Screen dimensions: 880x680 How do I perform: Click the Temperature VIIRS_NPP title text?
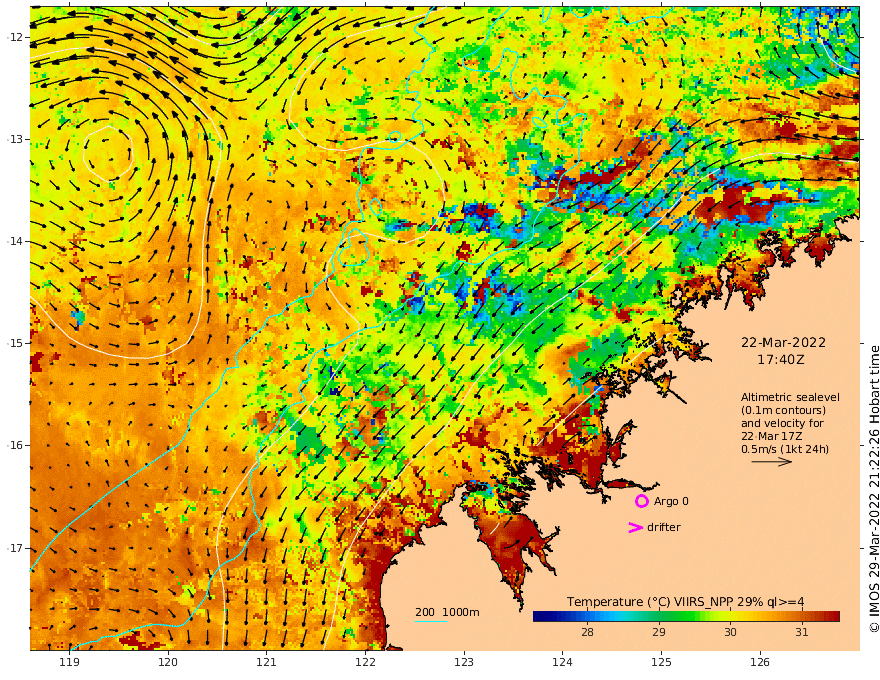tap(685, 602)
